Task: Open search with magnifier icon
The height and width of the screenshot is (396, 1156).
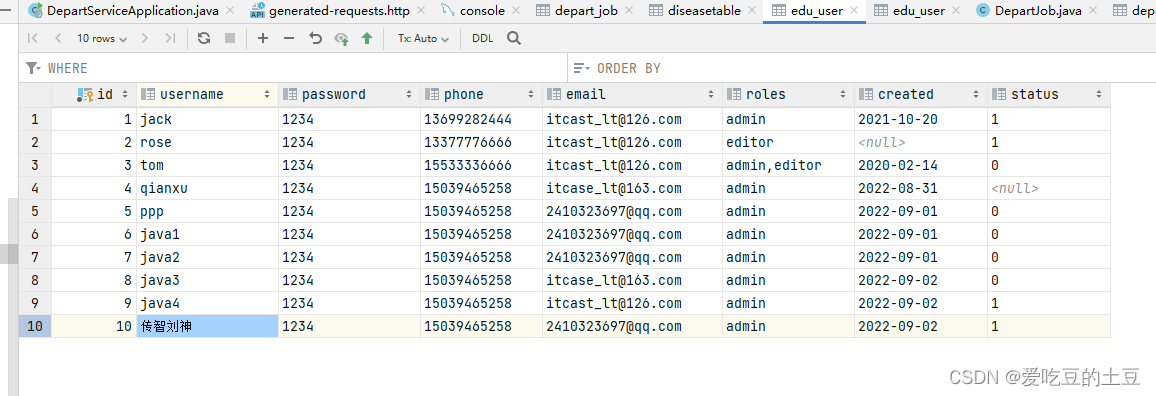Action: point(515,38)
